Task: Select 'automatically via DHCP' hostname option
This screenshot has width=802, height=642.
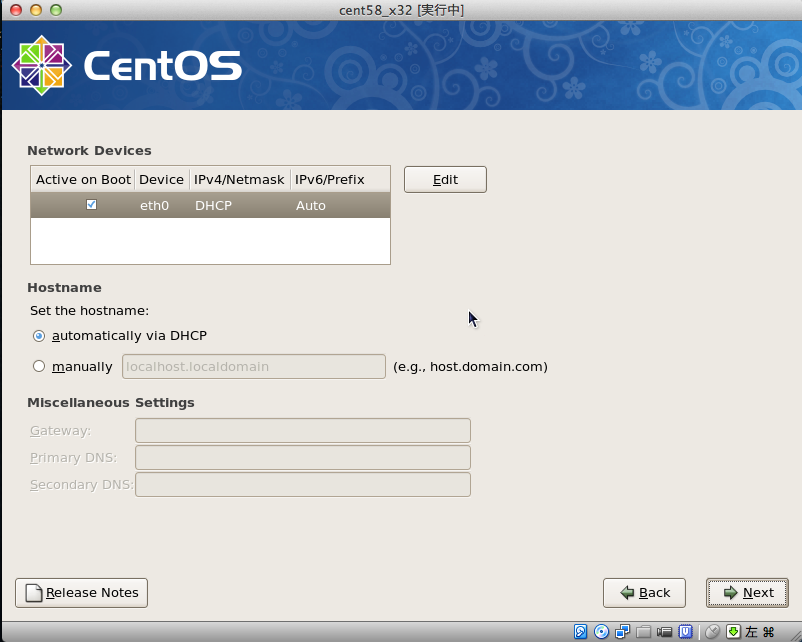Action: pos(39,336)
